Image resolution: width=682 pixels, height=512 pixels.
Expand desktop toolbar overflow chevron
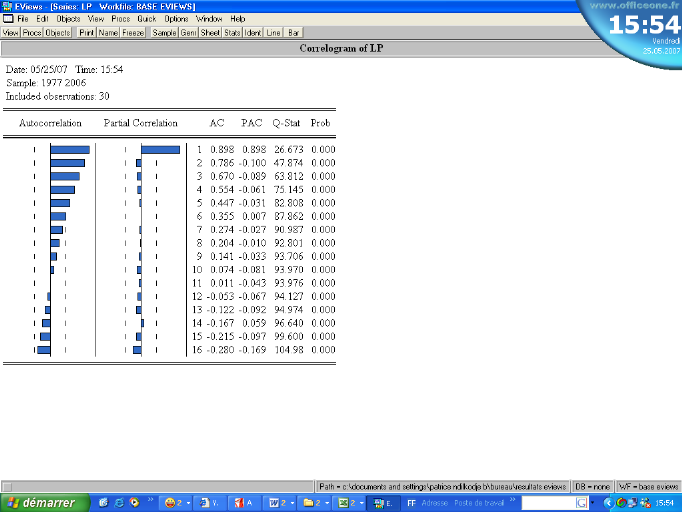click(513, 499)
